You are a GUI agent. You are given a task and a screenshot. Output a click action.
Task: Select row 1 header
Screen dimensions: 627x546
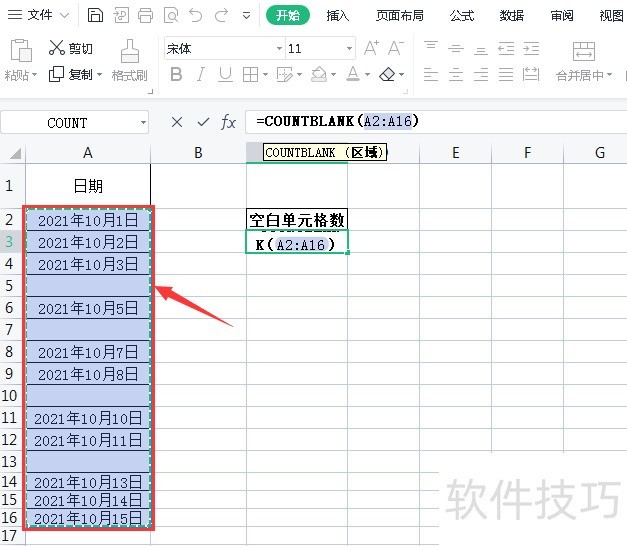[x=10, y=186]
